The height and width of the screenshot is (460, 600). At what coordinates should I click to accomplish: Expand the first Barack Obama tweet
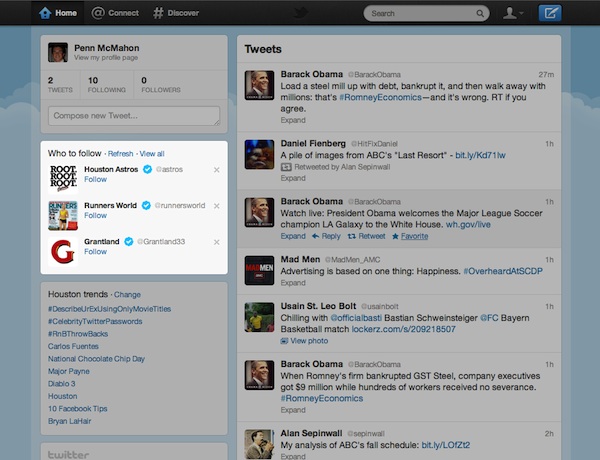pyautogui.click(x=293, y=119)
